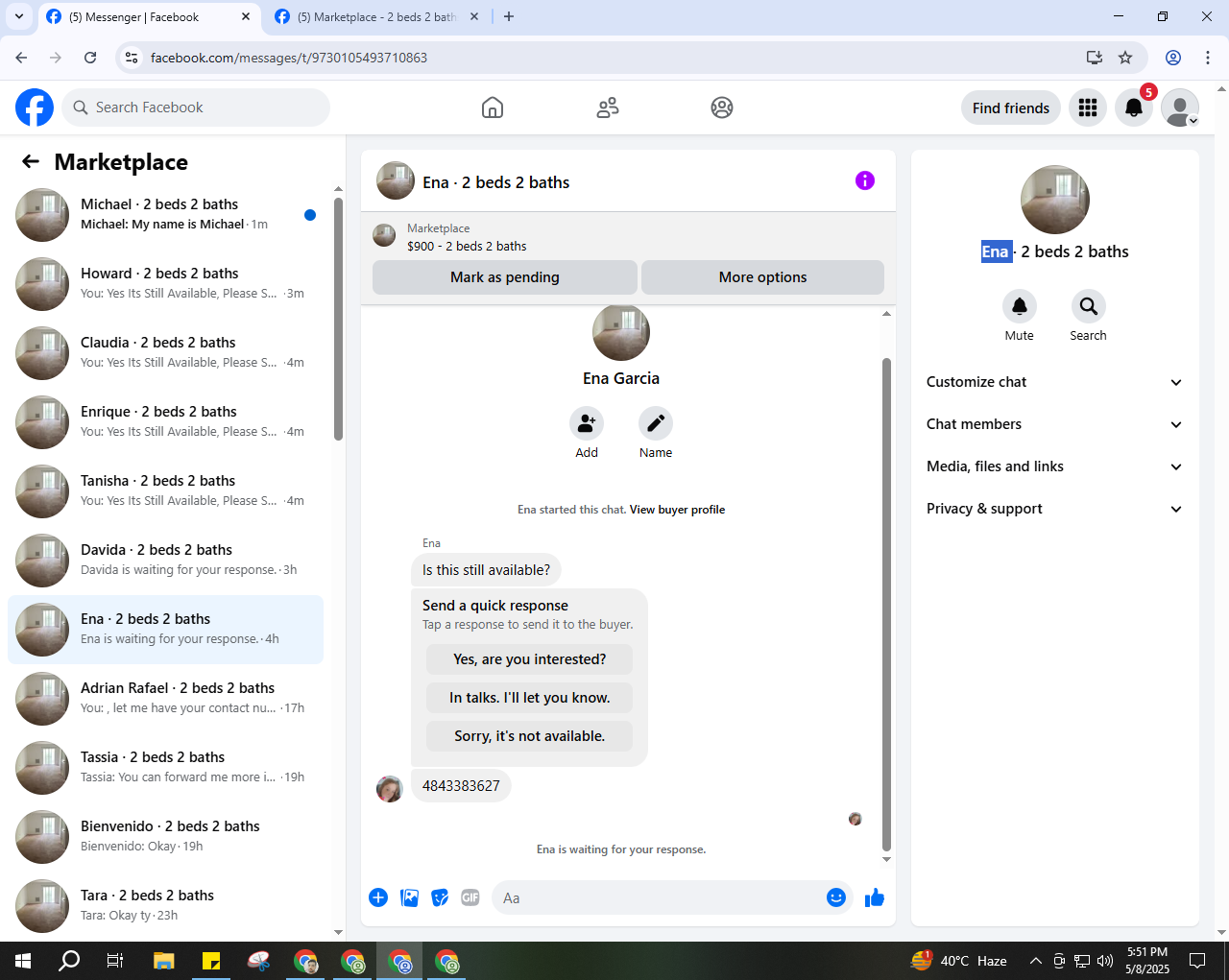Add people to the chat
This screenshot has width=1229, height=980.
[x=587, y=423]
